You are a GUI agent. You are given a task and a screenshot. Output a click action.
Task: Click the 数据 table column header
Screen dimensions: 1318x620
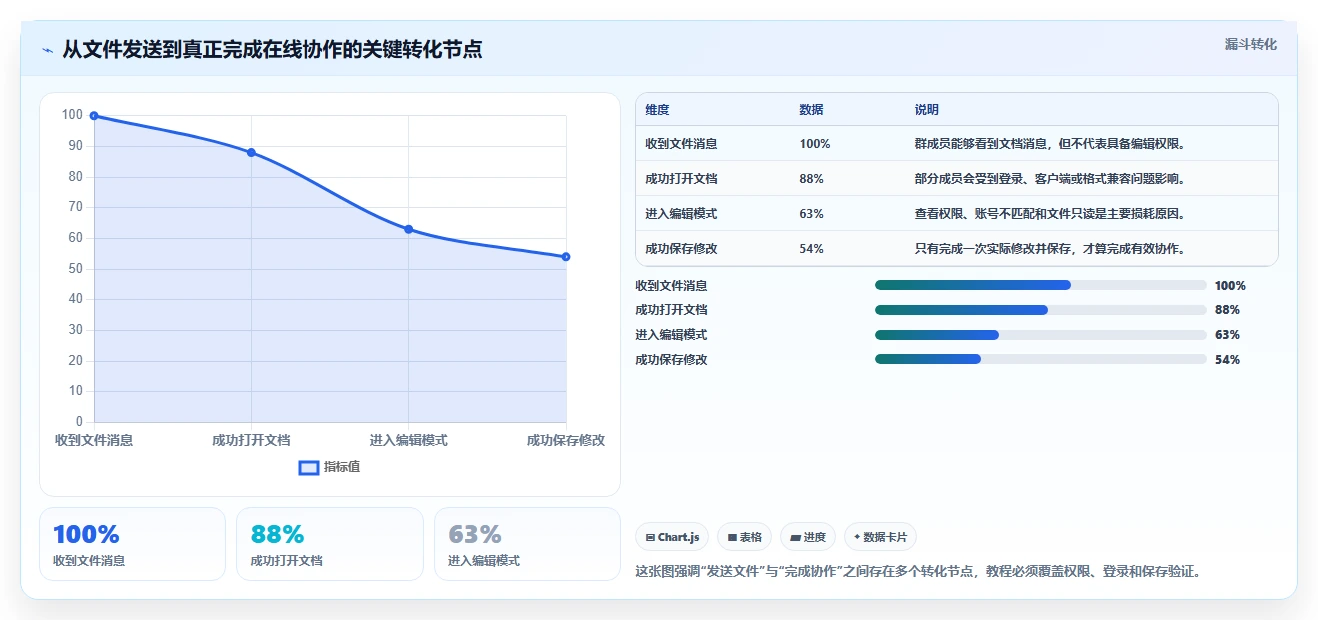click(812, 110)
